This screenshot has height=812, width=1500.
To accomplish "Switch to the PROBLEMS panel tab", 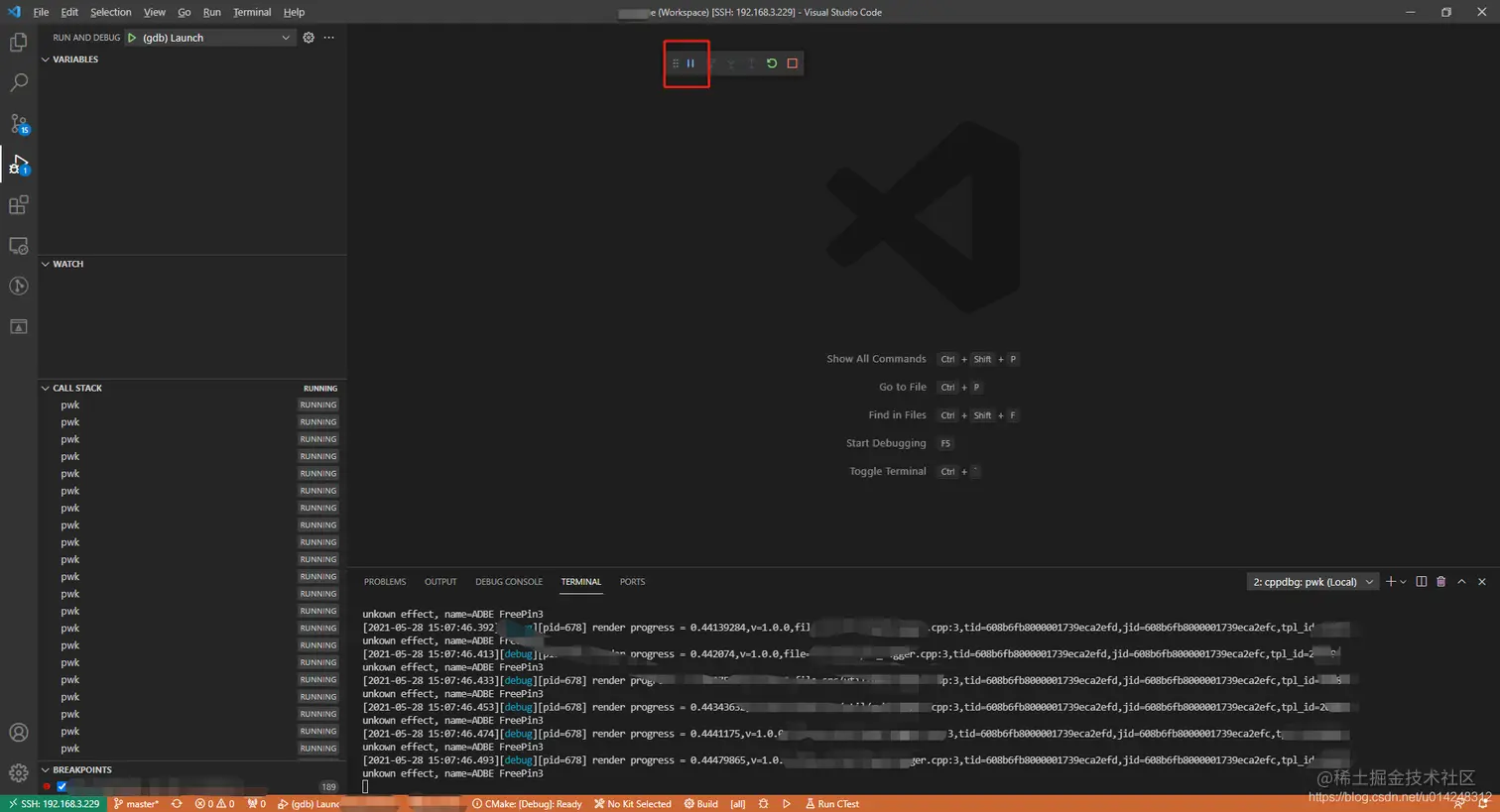I will point(385,582).
